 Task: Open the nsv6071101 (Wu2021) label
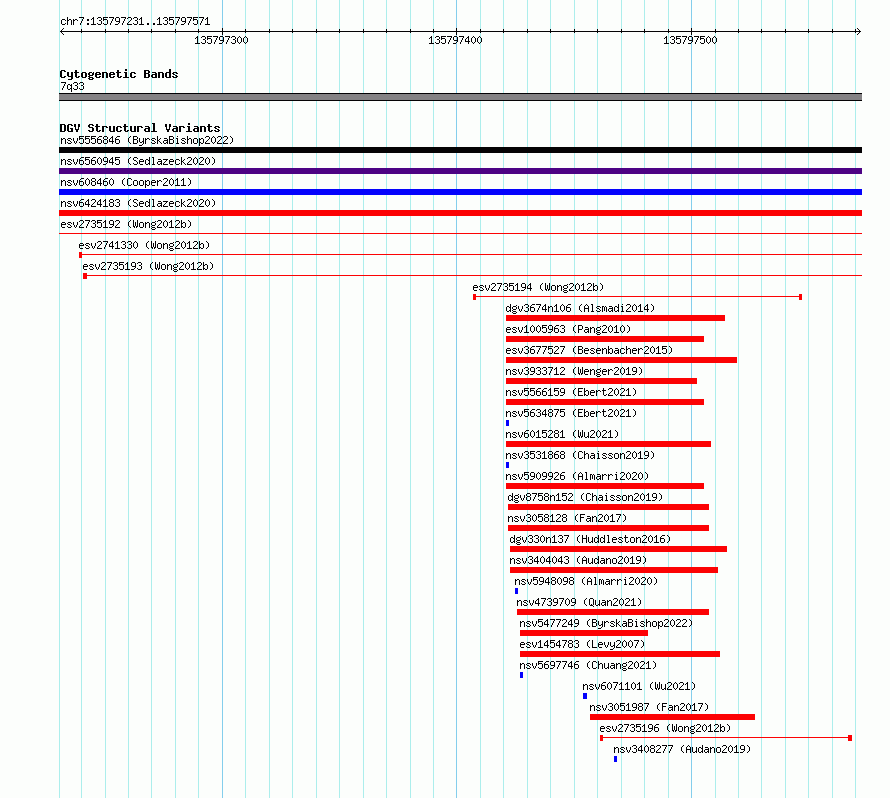click(x=639, y=686)
